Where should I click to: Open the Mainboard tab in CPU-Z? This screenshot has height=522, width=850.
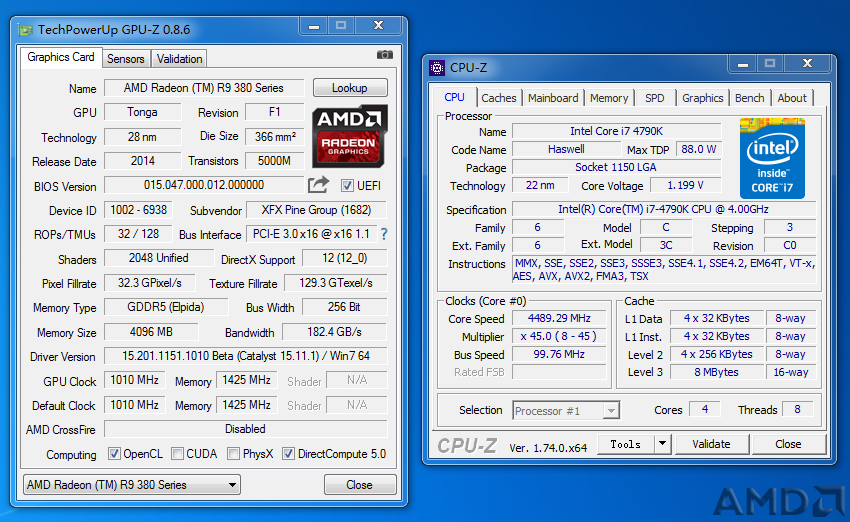pos(553,98)
